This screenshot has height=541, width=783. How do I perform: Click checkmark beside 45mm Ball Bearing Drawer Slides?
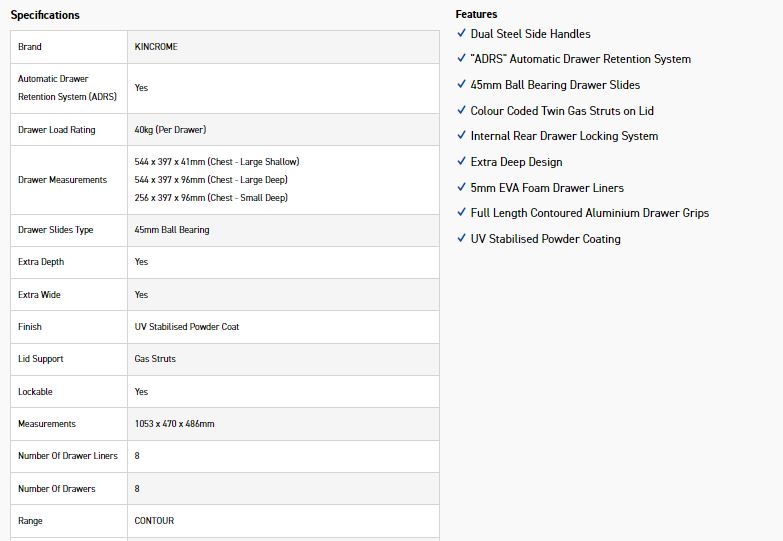[461, 84]
